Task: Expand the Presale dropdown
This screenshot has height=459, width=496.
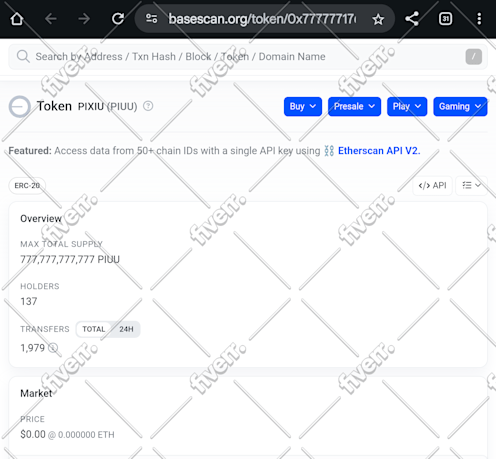Action: tap(354, 107)
